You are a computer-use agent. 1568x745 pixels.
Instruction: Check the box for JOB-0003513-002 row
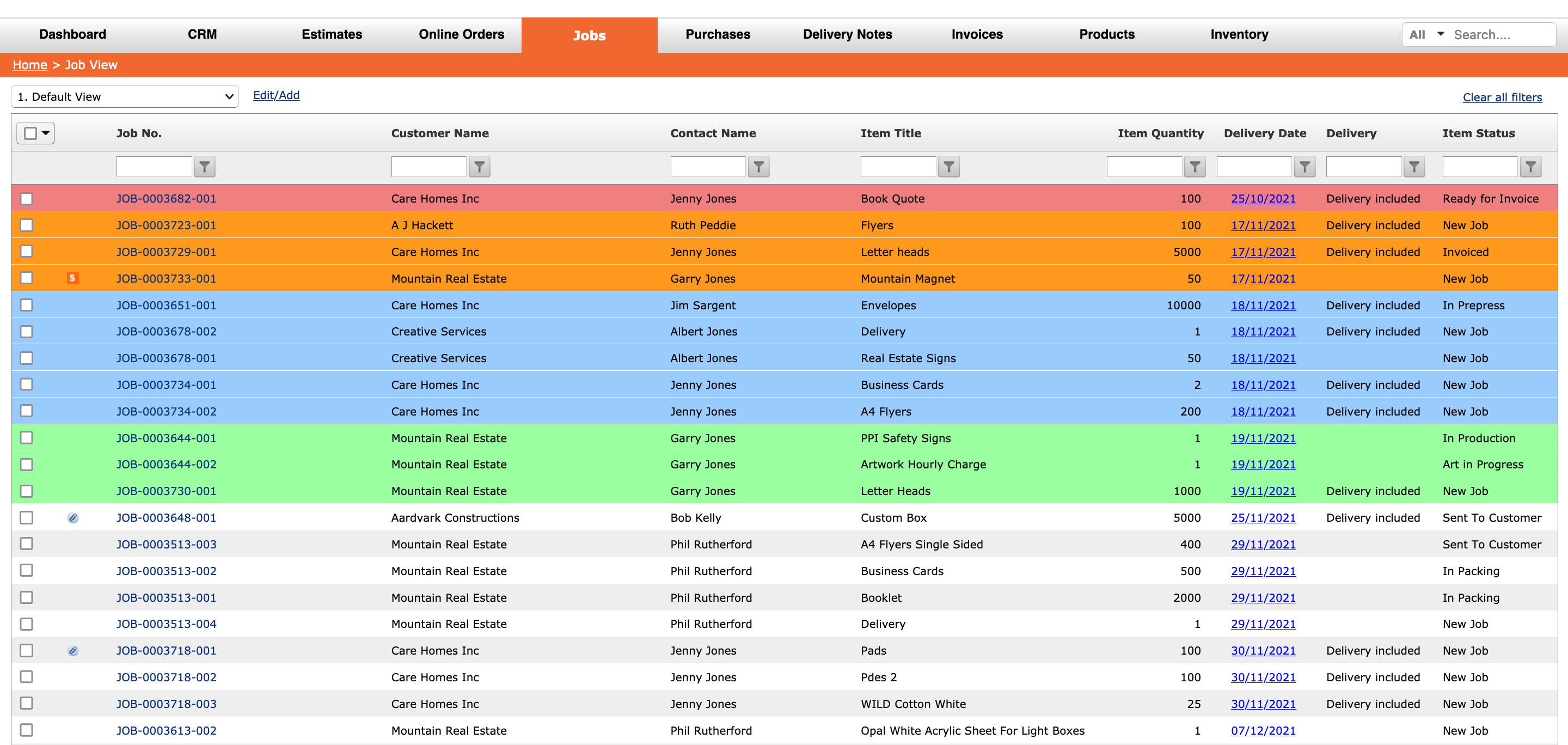pyautogui.click(x=26, y=570)
